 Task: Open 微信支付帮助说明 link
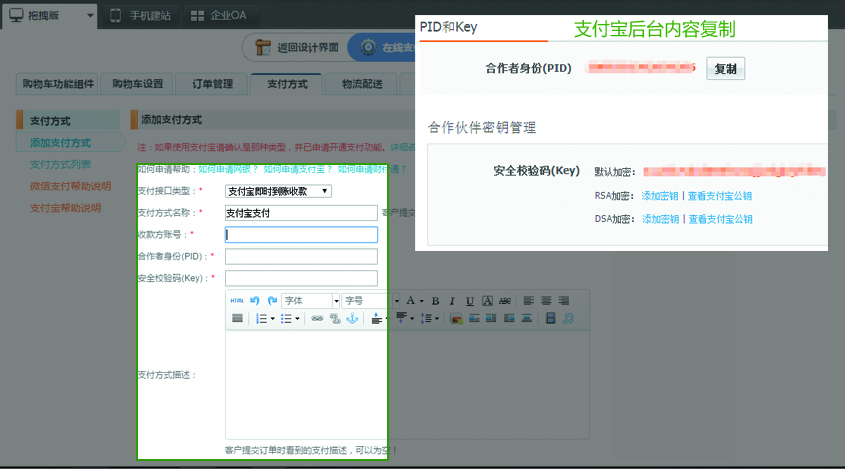[x=71, y=186]
